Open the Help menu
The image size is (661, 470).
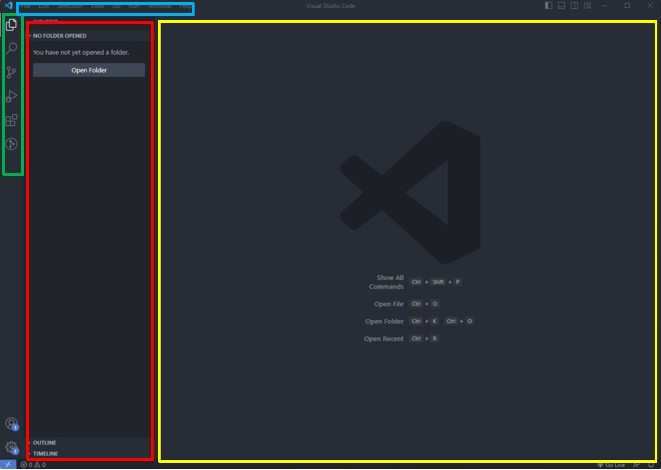185,6
